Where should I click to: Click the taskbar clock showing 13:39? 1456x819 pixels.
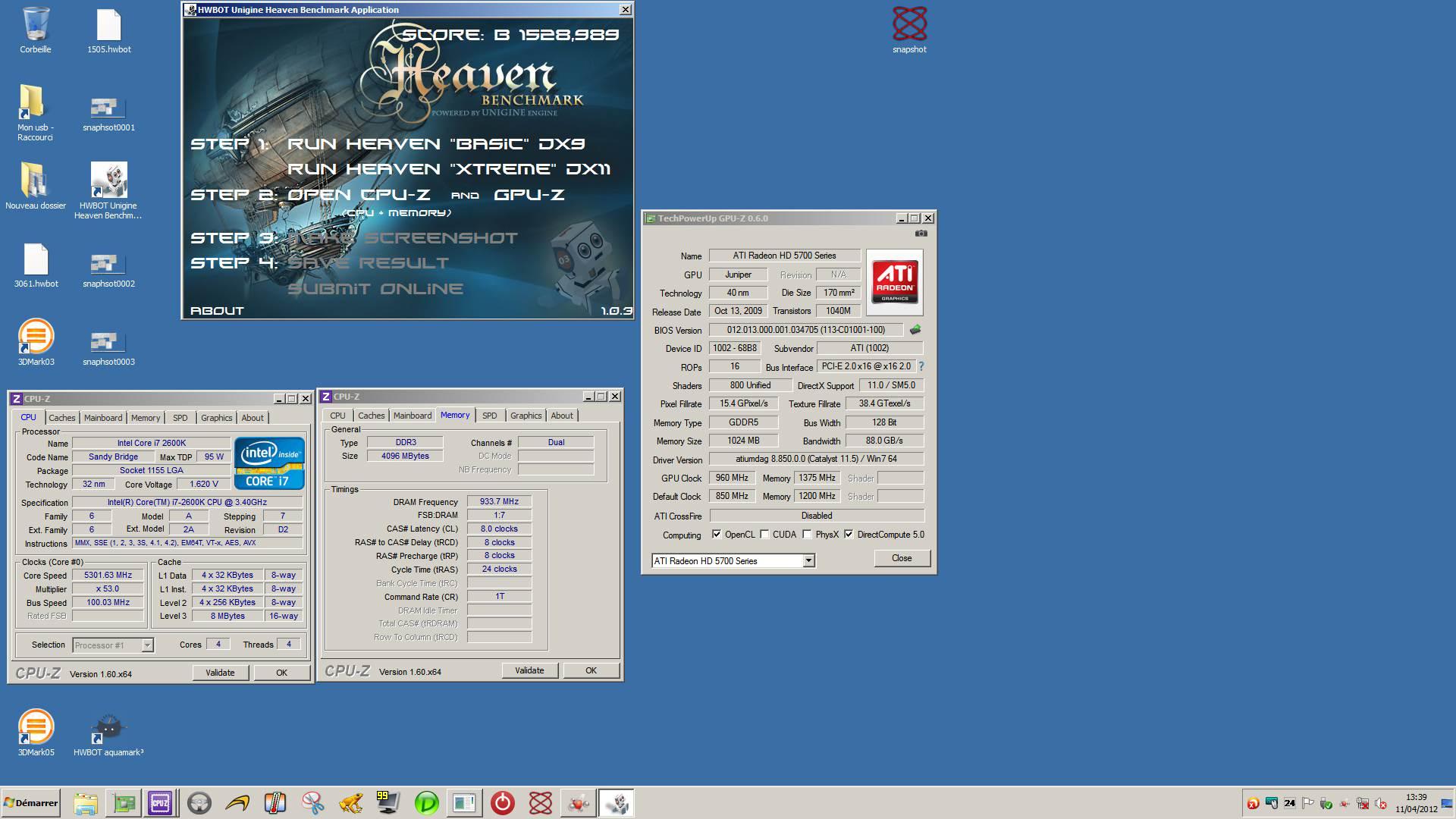coord(1416,803)
